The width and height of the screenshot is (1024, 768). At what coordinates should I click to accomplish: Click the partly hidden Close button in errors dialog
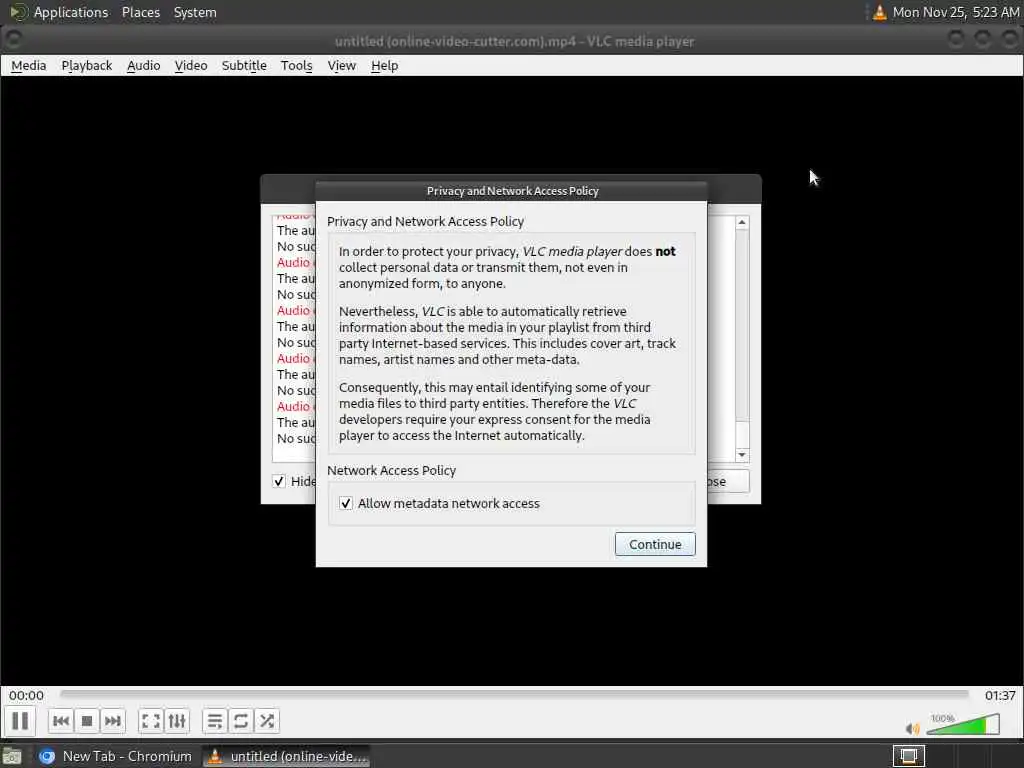(x=728, y=481)
